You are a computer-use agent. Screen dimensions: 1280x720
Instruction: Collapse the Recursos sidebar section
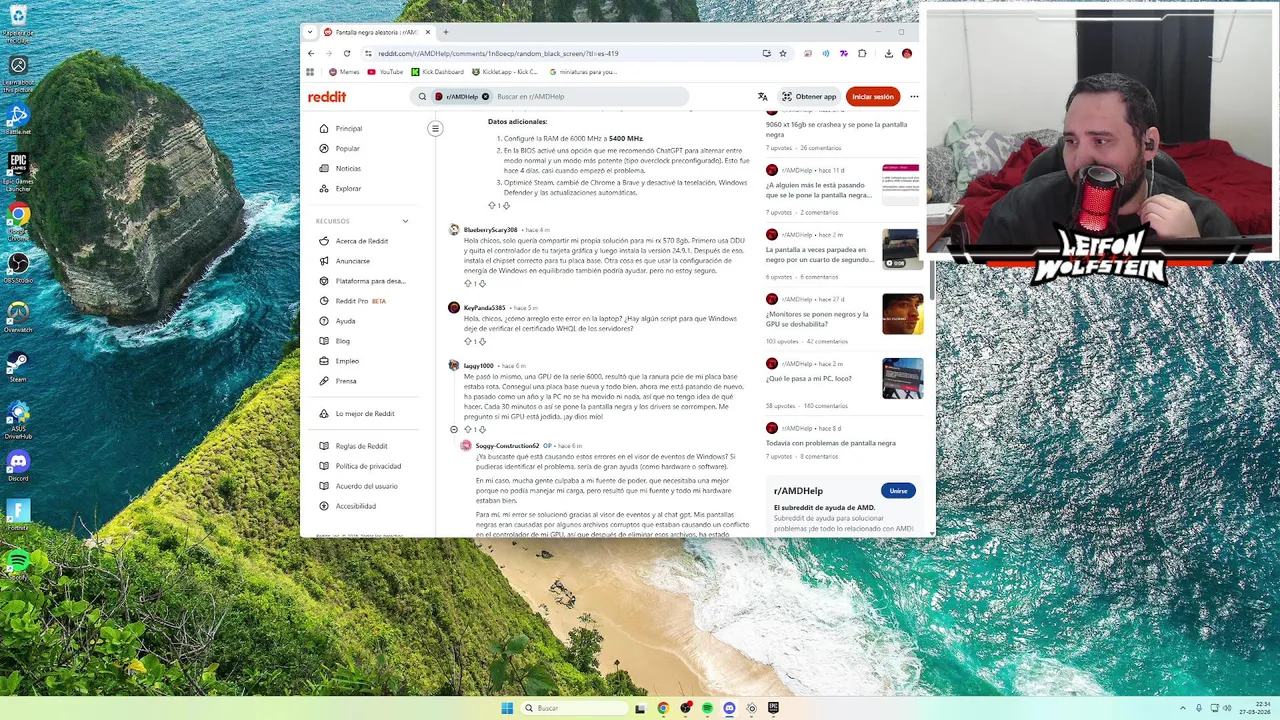pyautogui.click(x=405, y=221)
